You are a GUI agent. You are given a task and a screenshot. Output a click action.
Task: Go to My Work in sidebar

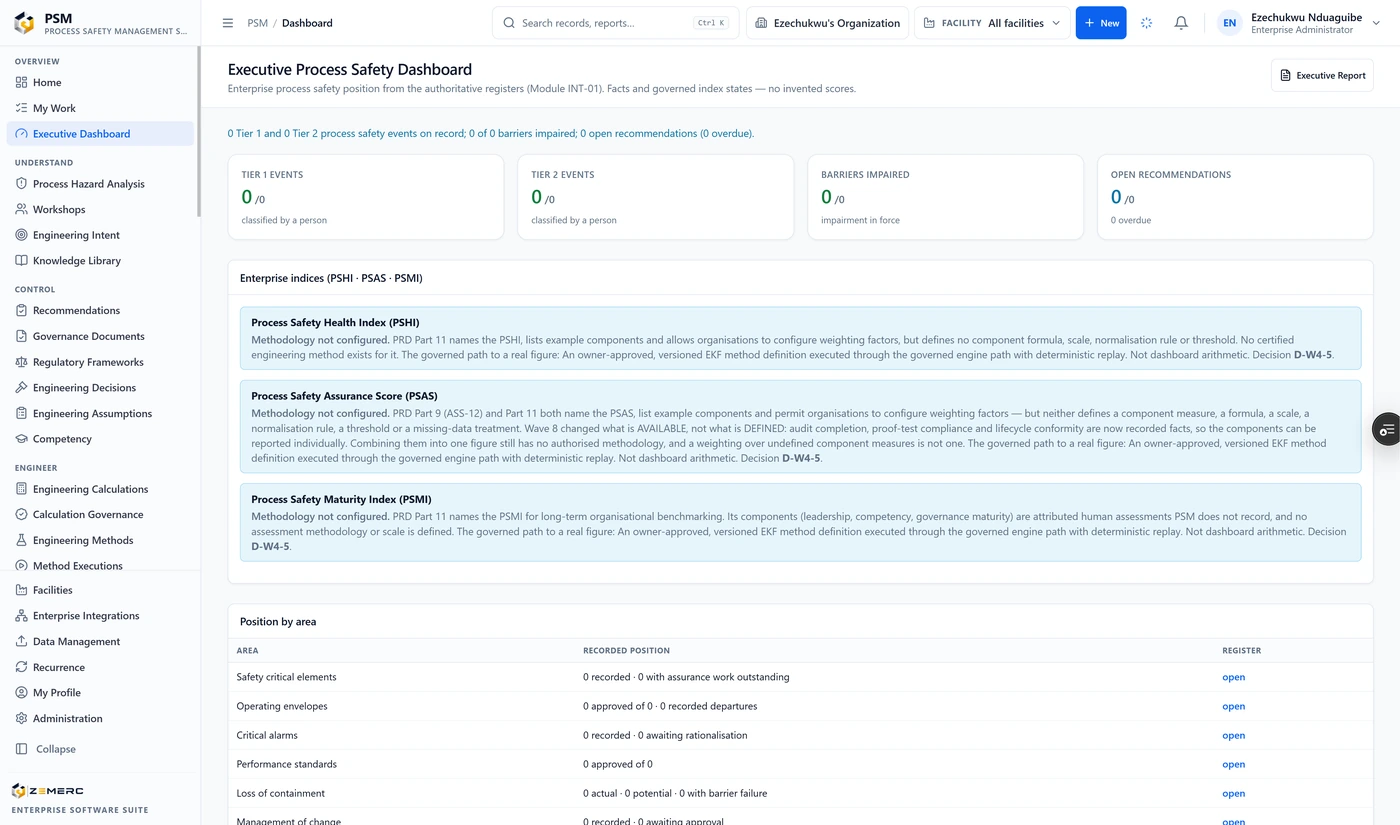click(x=100, y=108)
